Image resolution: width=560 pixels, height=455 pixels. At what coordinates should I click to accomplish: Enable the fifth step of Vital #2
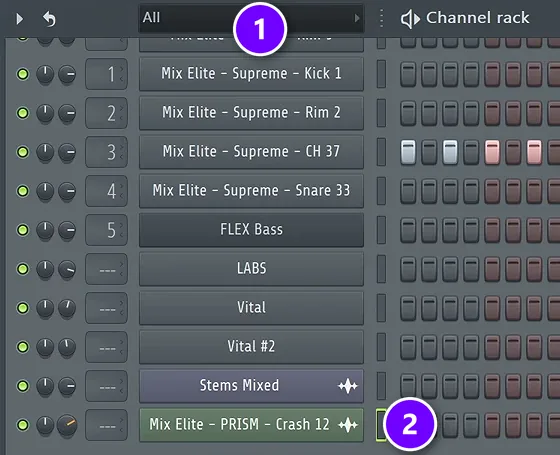(x=492, y=347)
